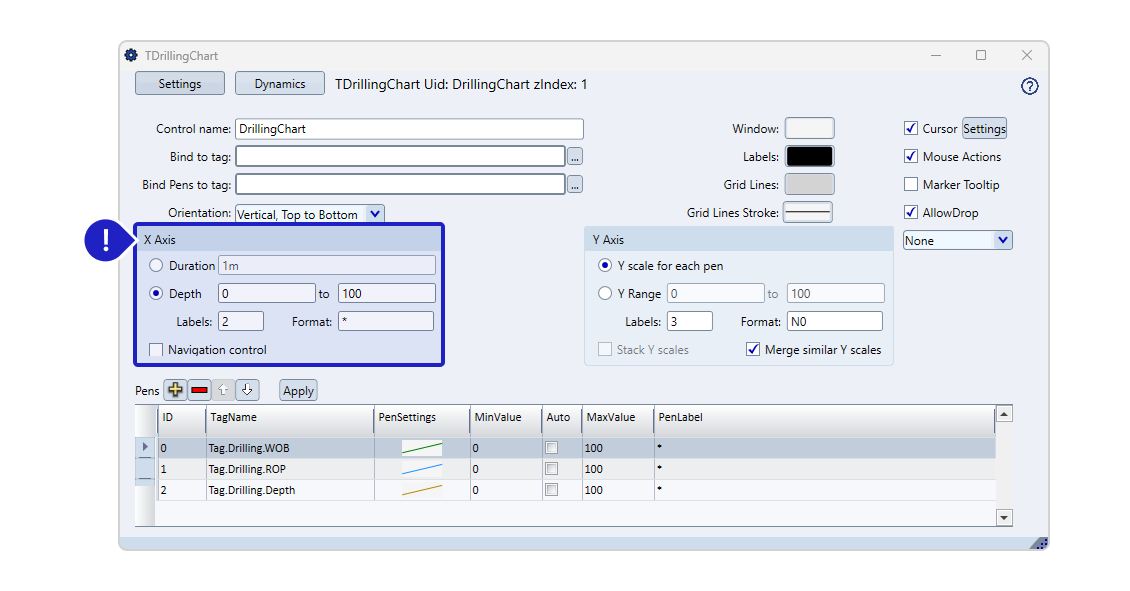The height and width of the screenshot is (591, 1130).
Task: Select the Duration radio button
Action: 156,266
